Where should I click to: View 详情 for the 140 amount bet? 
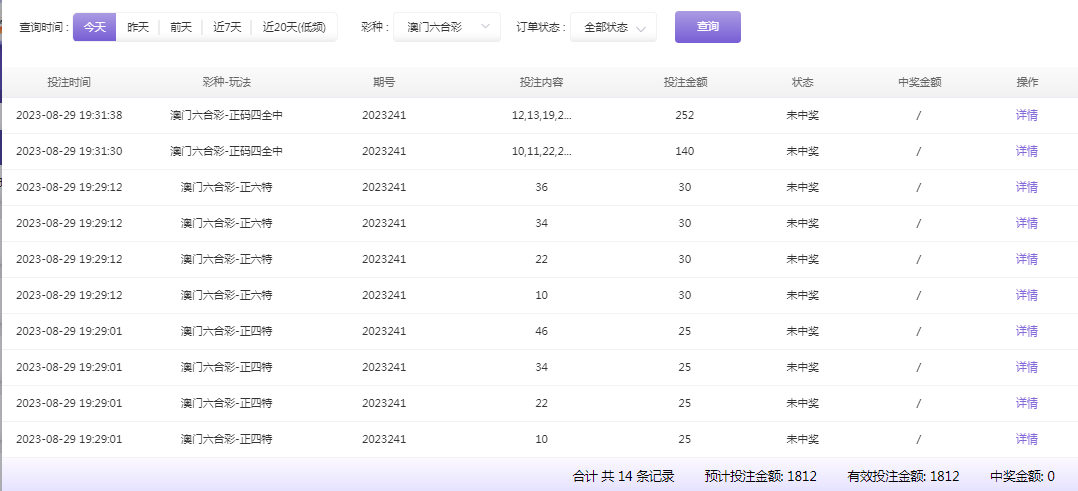coord(1026,151)
